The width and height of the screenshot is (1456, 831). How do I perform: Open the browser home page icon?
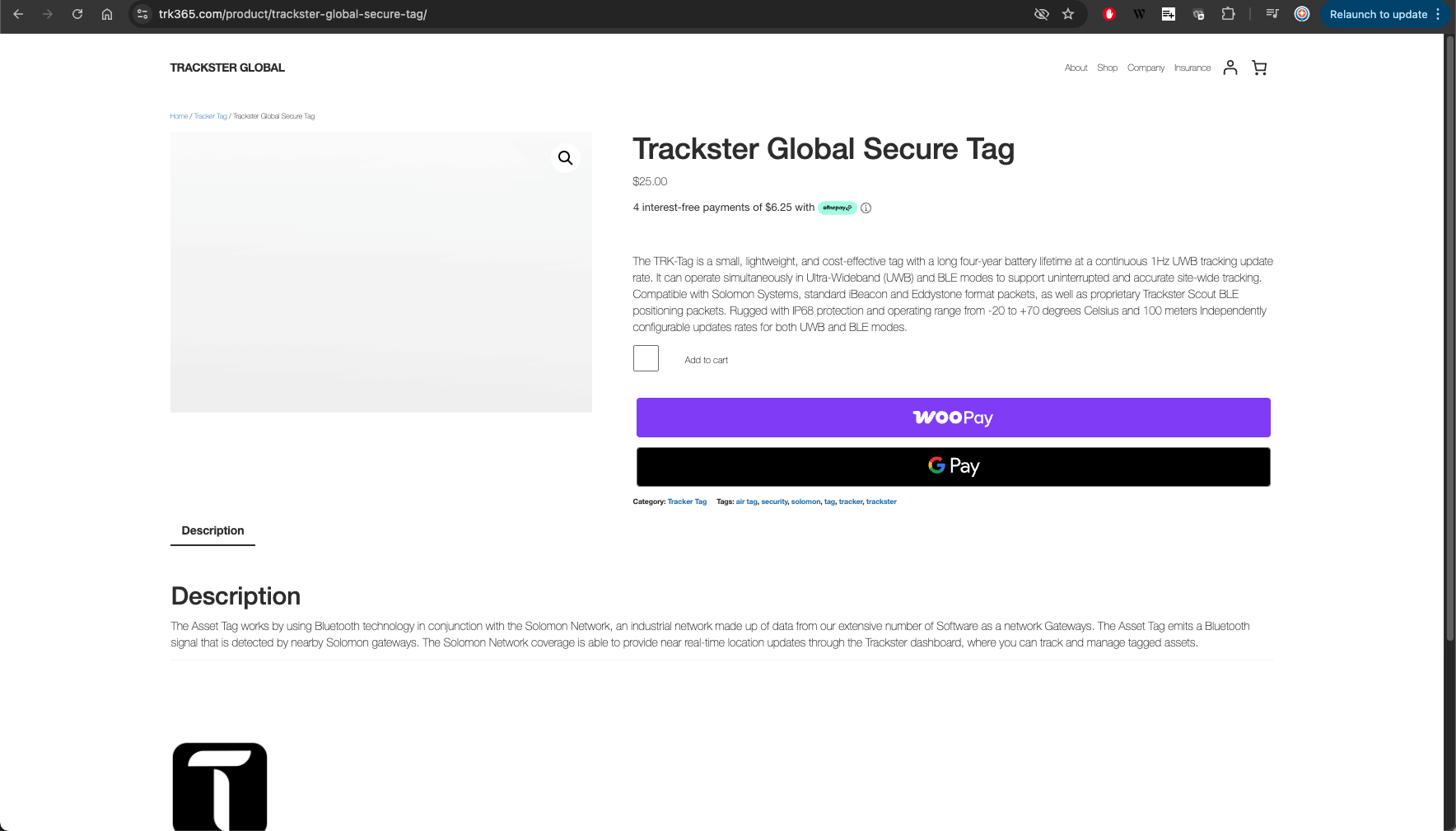click(x=107, y=14)
